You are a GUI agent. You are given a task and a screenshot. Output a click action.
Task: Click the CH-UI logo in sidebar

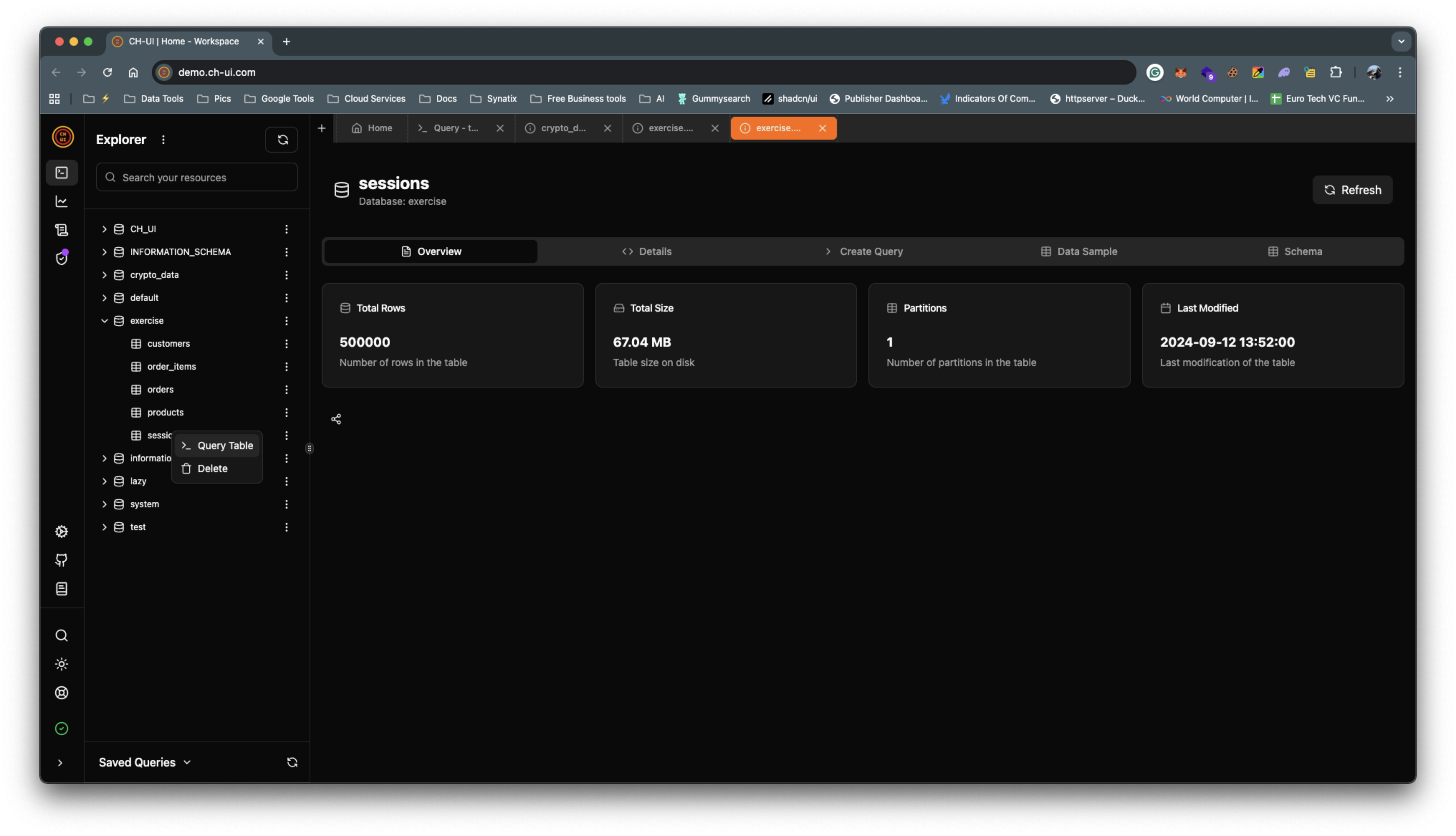click(x=63, y=137)
